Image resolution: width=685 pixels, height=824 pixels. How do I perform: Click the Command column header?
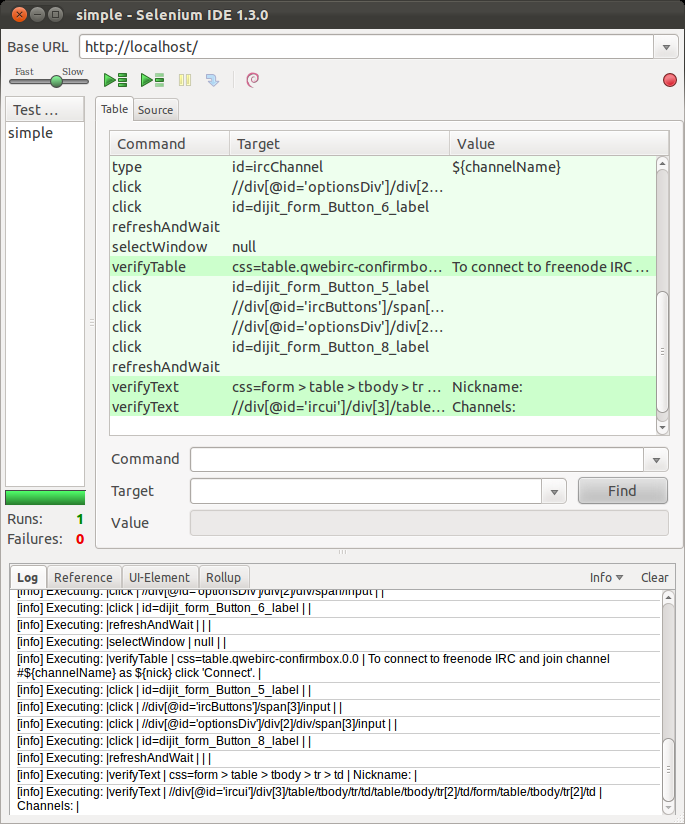click(x=170, y=143)
